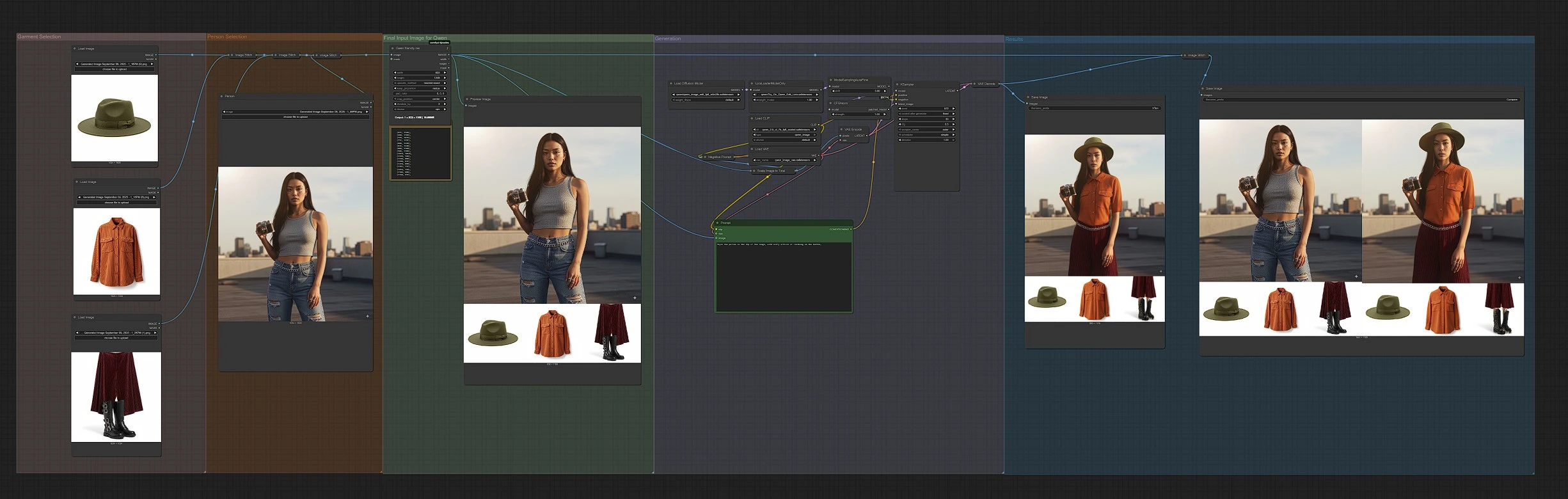Select the Person Selection group title

[x=227, y=36]
